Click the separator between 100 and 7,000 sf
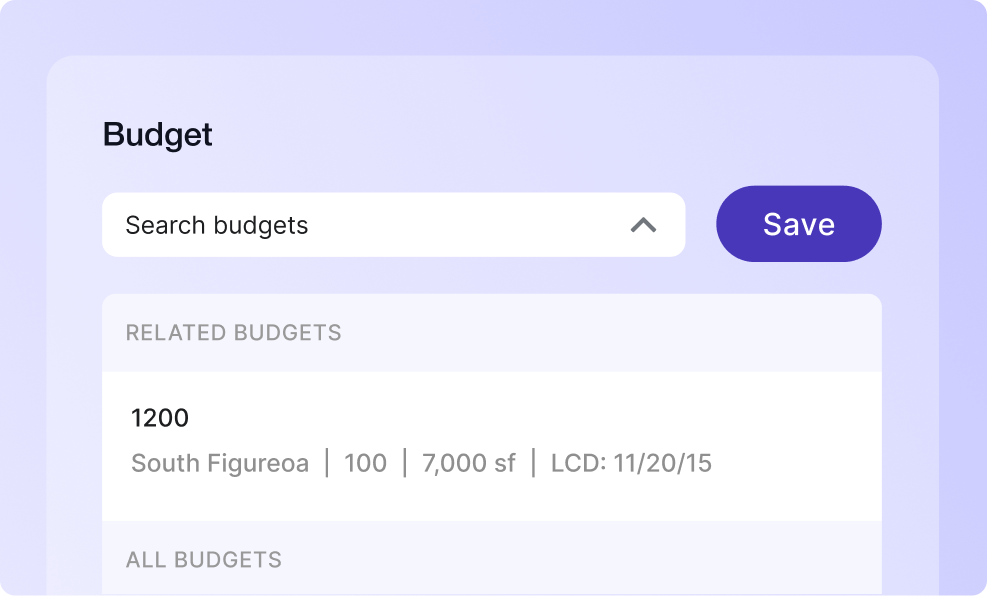This screenshot has height=596, width=987. point(404,463)
